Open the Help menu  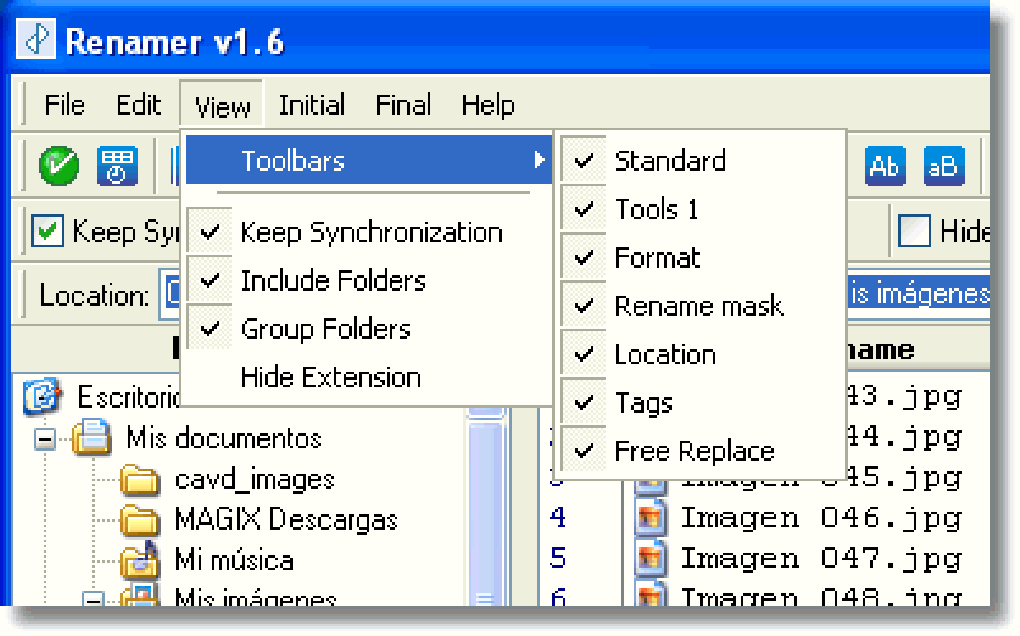(x=488, y=104)
